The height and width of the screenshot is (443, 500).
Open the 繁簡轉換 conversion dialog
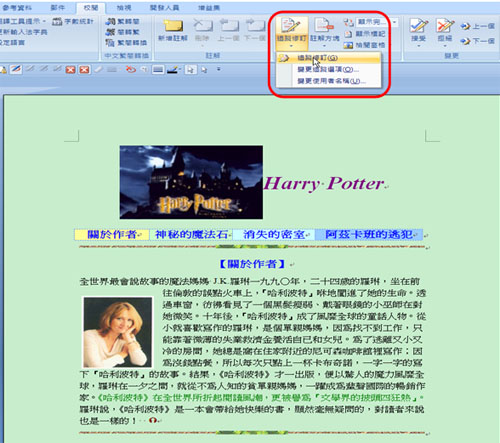click(x=126, y=43)
